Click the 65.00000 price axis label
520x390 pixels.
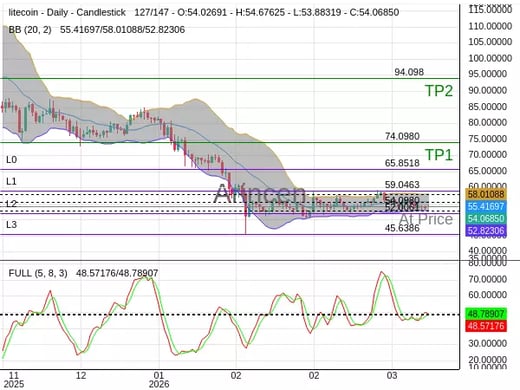tap(488, 171)
